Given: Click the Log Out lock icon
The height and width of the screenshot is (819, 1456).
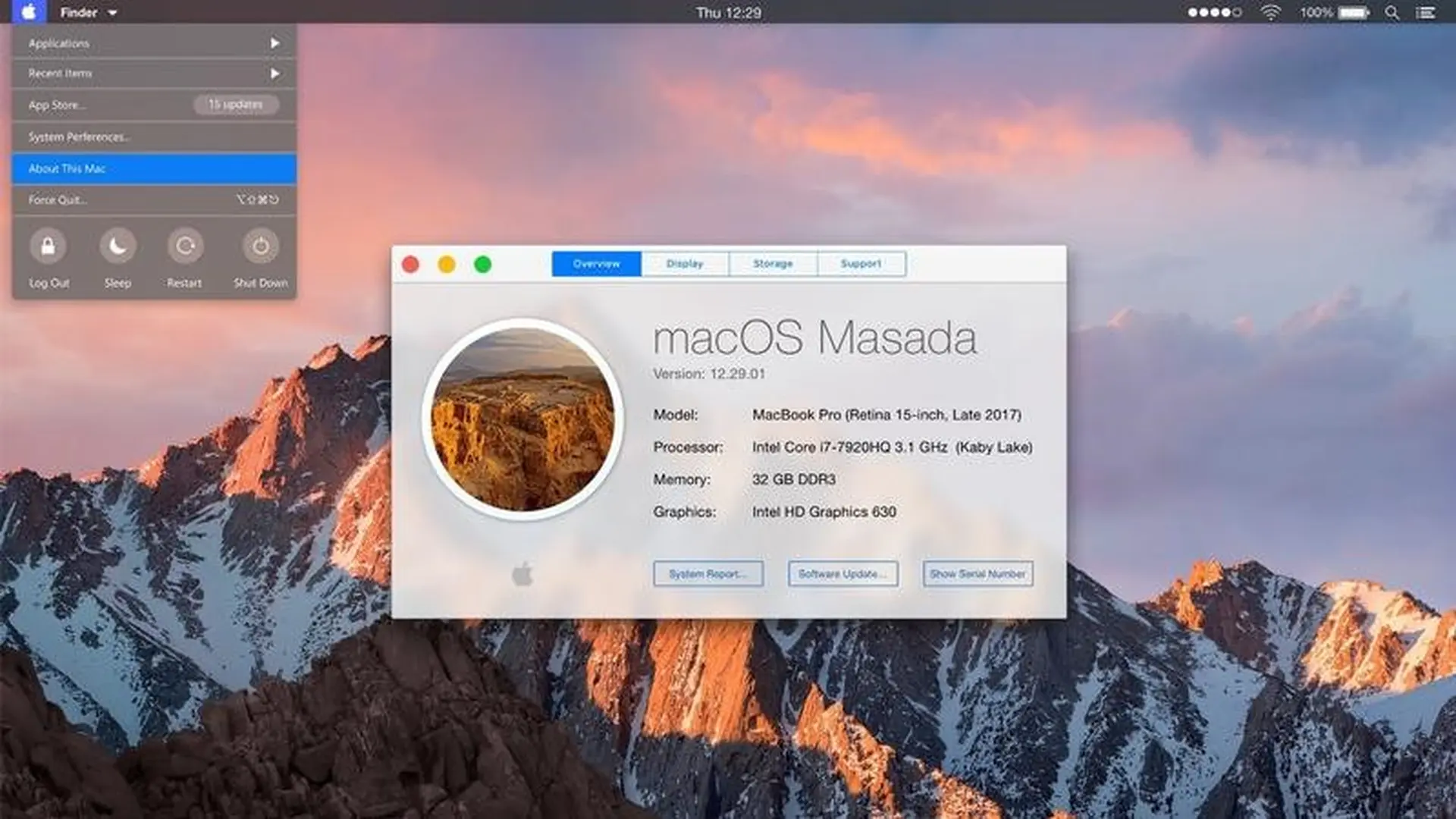Looking at the screenshot, I should [x=48, y=246].
